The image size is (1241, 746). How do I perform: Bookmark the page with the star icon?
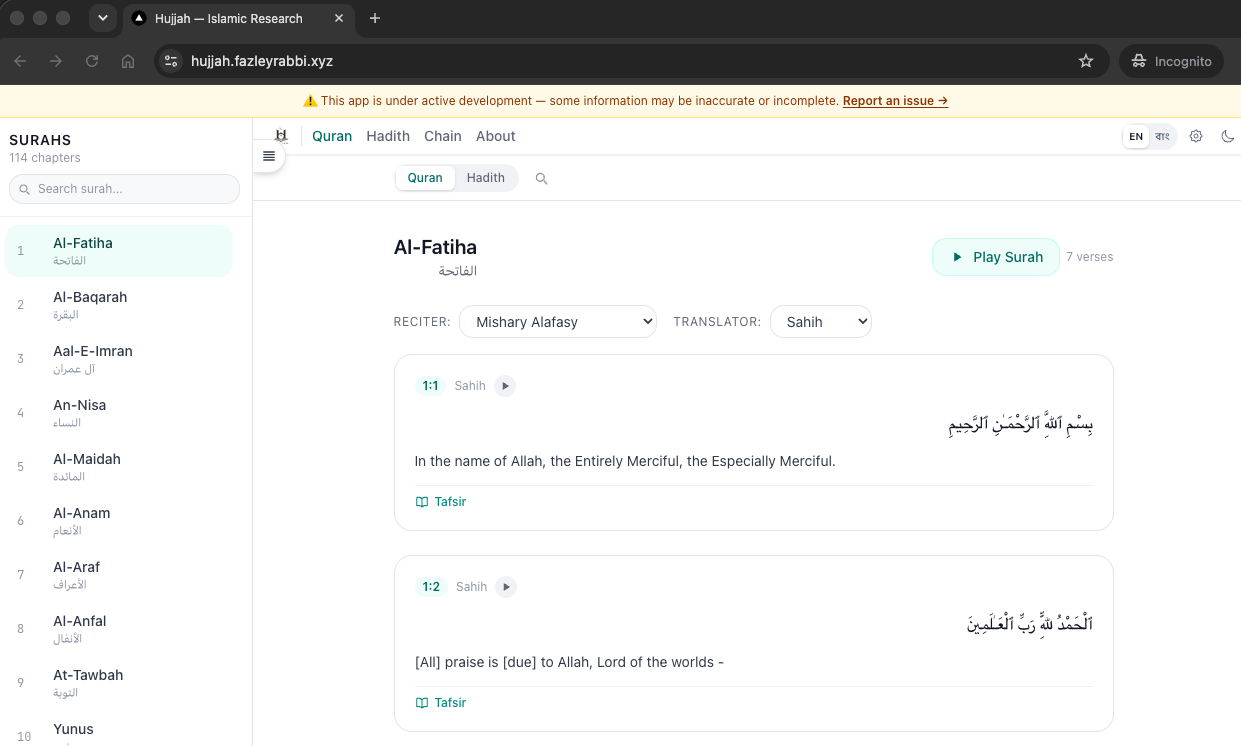point(1086,61)
